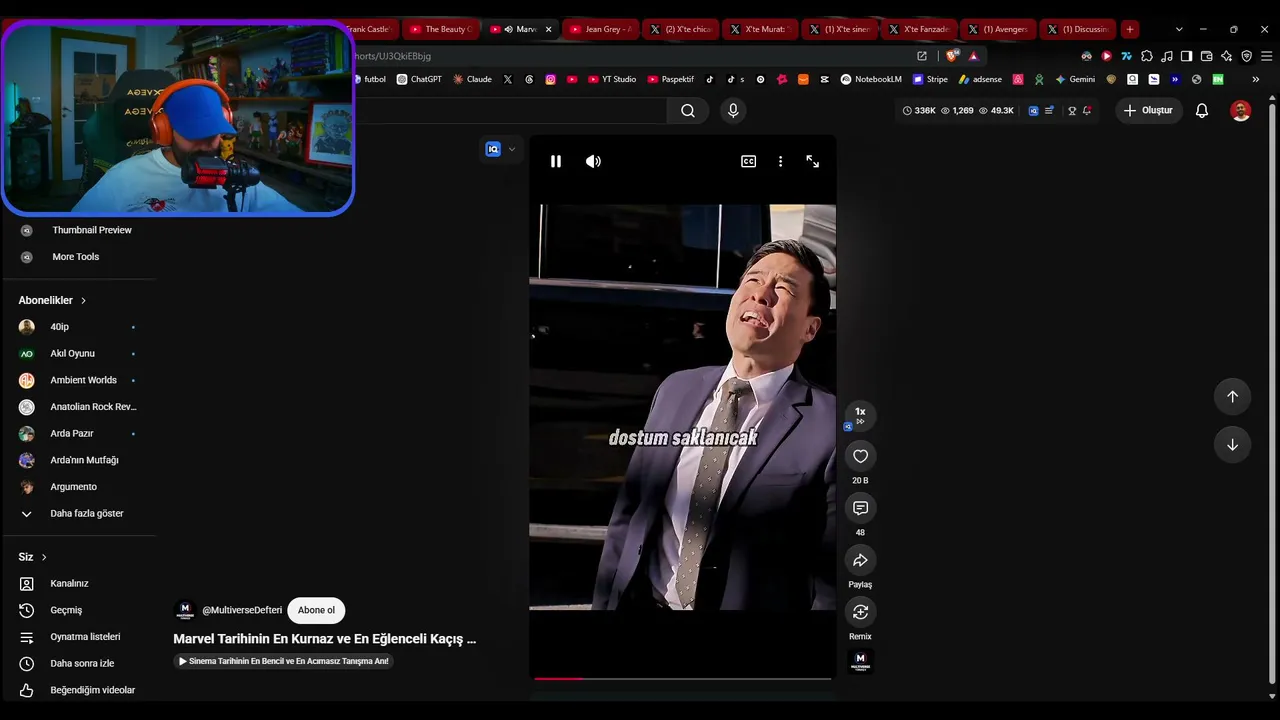Screen dimensions: 1280x720
Task: Toggle closed captions on the Short
Action: coord(748,161)
